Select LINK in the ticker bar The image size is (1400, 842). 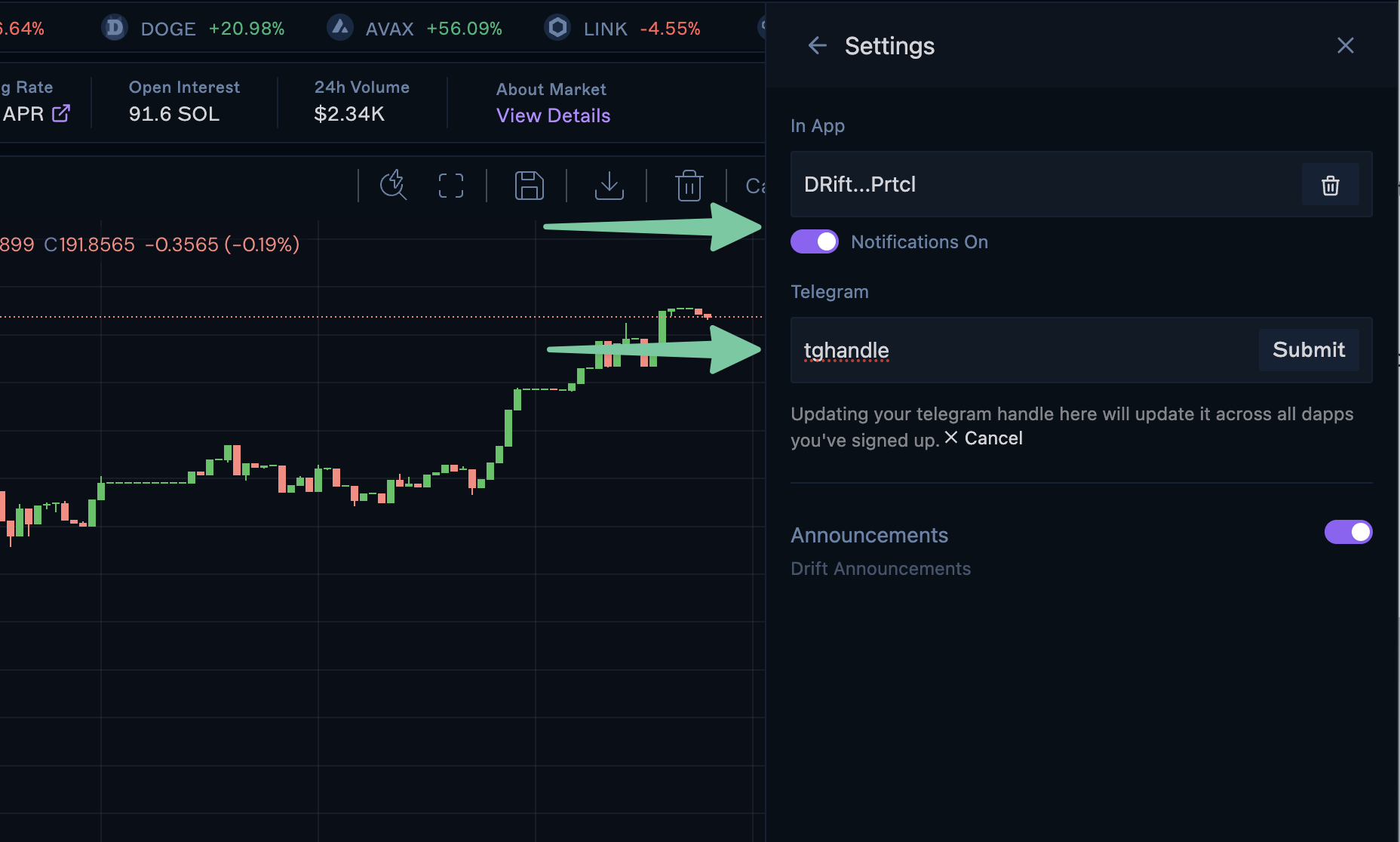pos(604,29)
